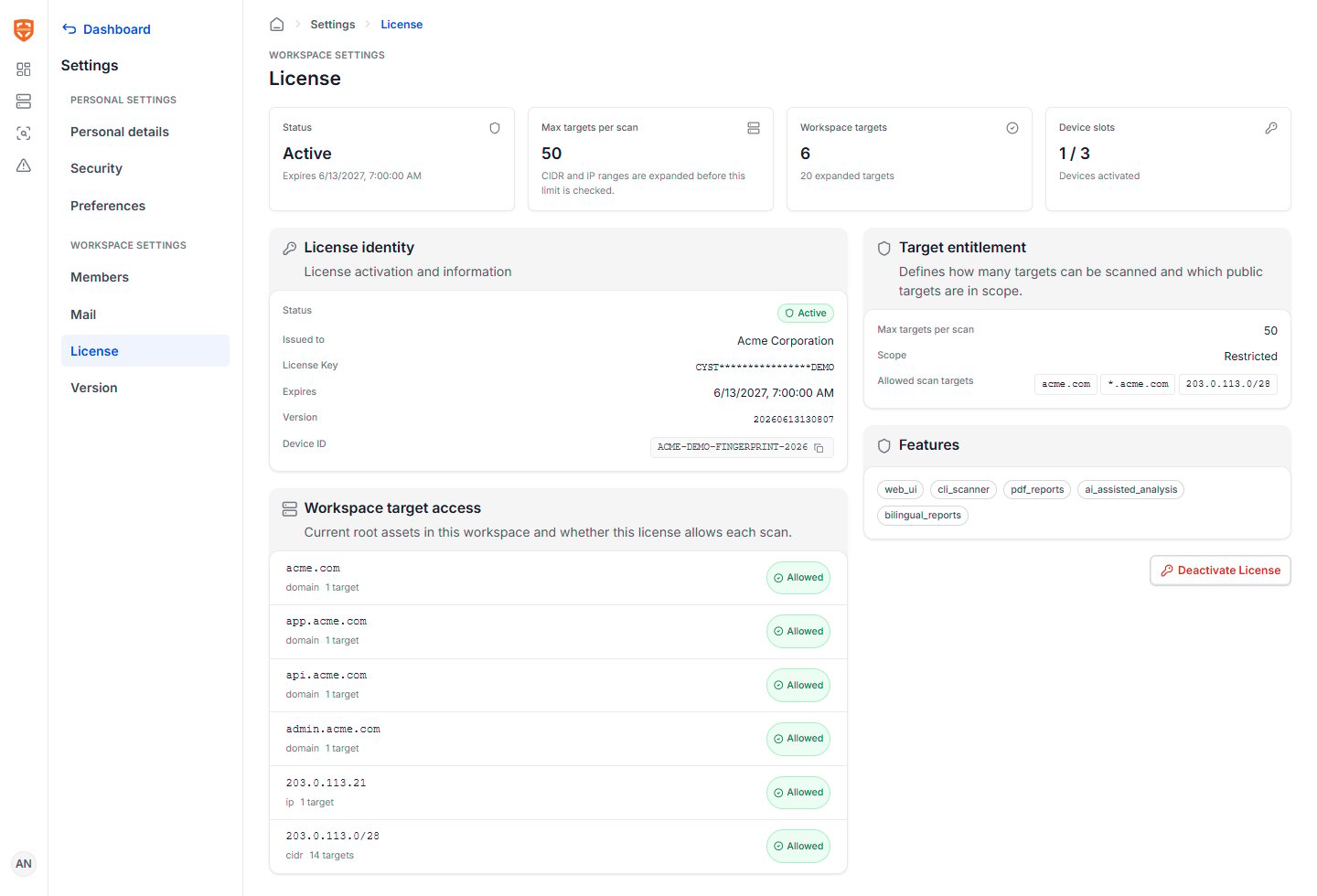Click the pdf_reports feature tag

(x=1037, y=490)
